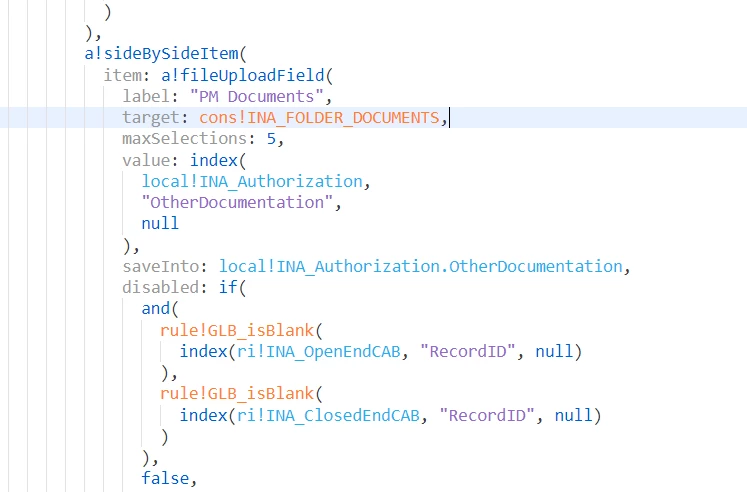Click the target parameter keyword
The image size is (747, 492).
(x=151, y=118)
